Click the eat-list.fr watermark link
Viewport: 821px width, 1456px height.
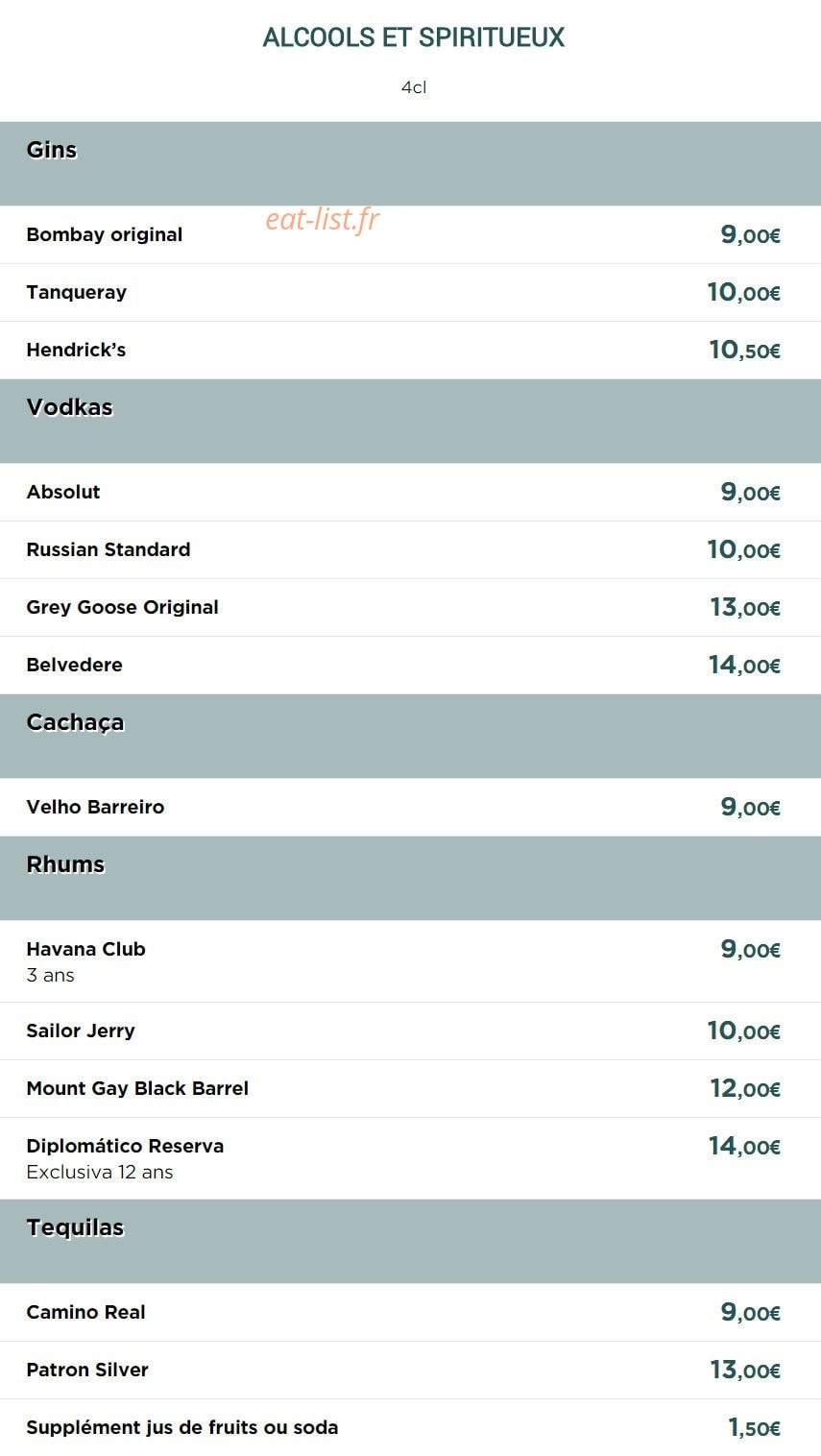(x=323, y=220)
